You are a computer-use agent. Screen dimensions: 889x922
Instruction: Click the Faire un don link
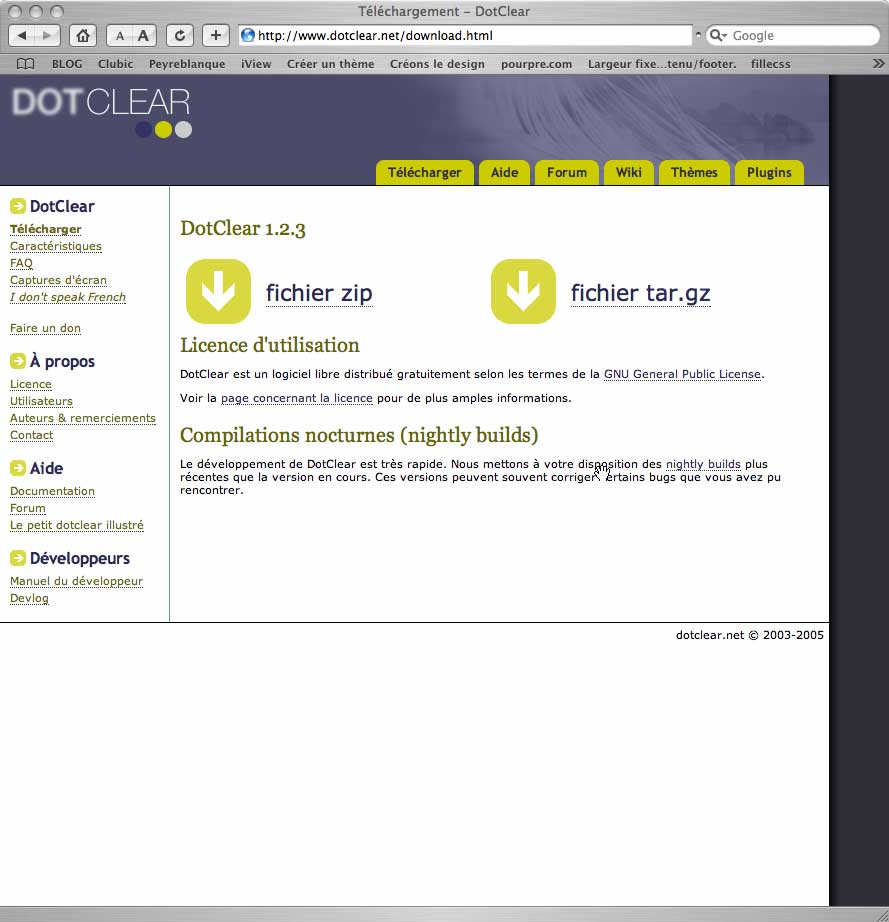(45, 328)
